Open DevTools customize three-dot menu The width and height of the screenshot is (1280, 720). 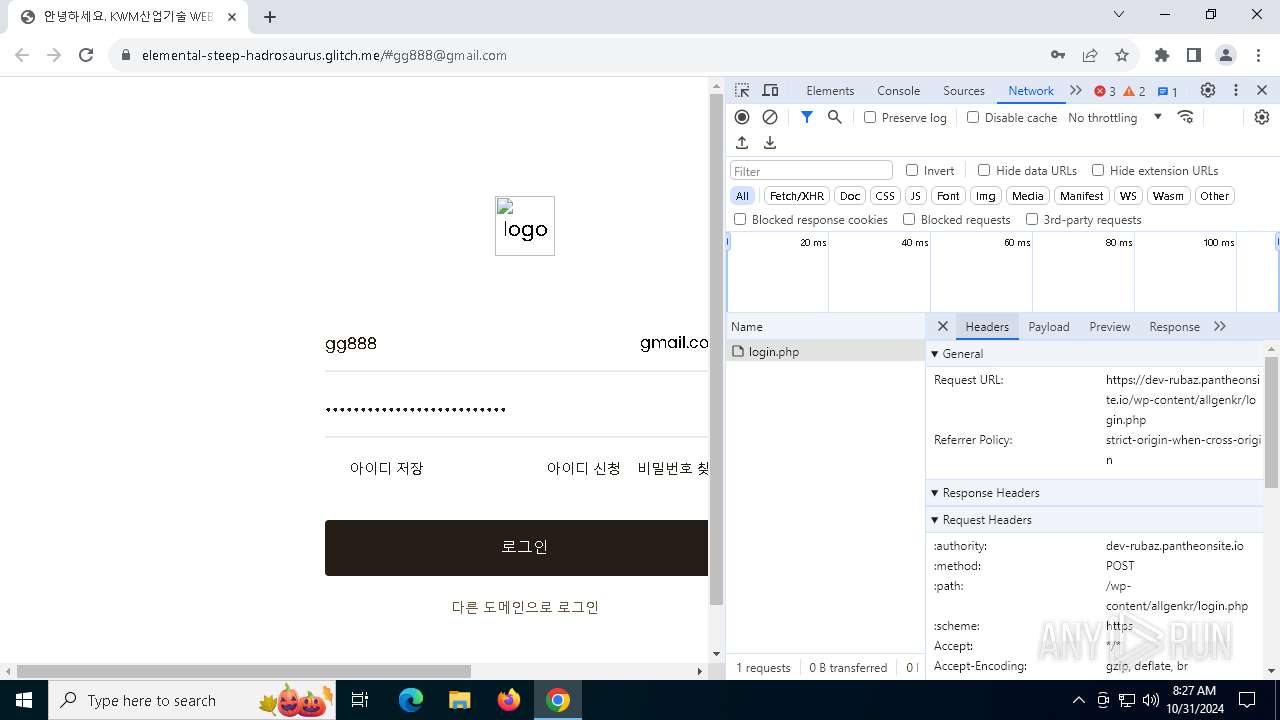pos(1236,90)
